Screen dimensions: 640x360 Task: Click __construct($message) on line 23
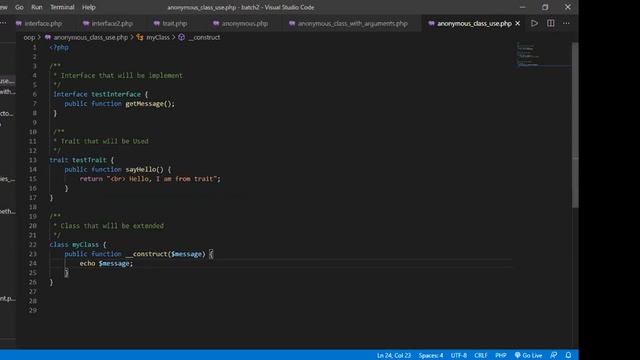[x=165, y=254]
